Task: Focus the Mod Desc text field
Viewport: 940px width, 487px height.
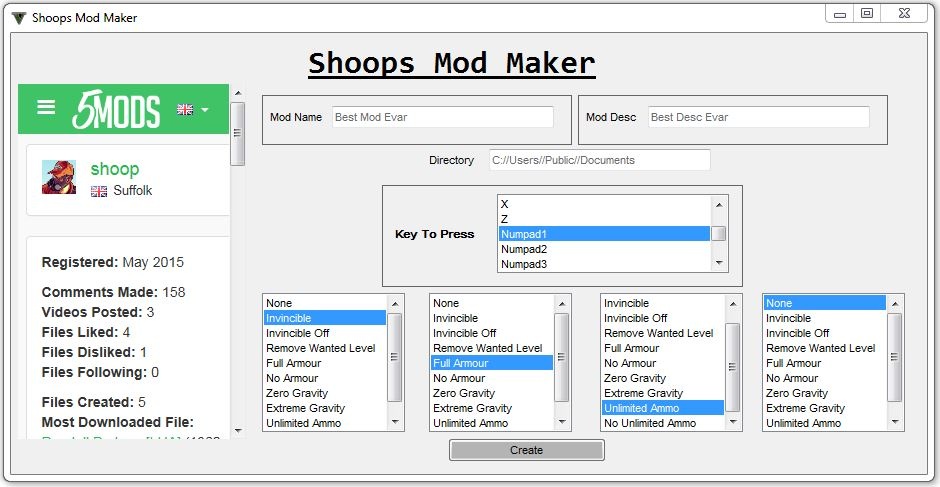Action: click(758, 117)
